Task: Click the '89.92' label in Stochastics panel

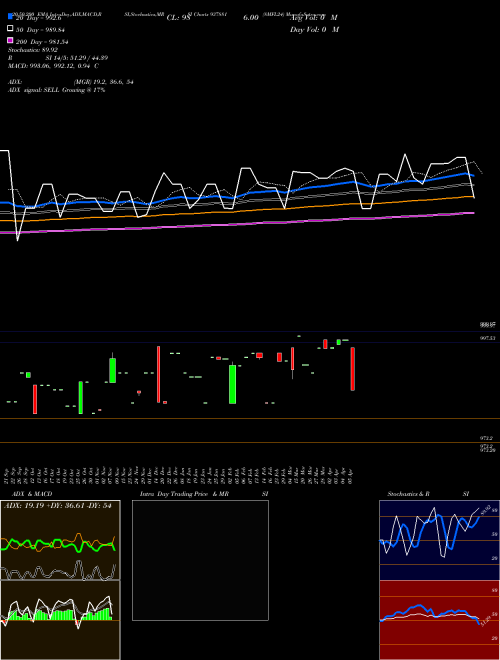Action: 486,510
